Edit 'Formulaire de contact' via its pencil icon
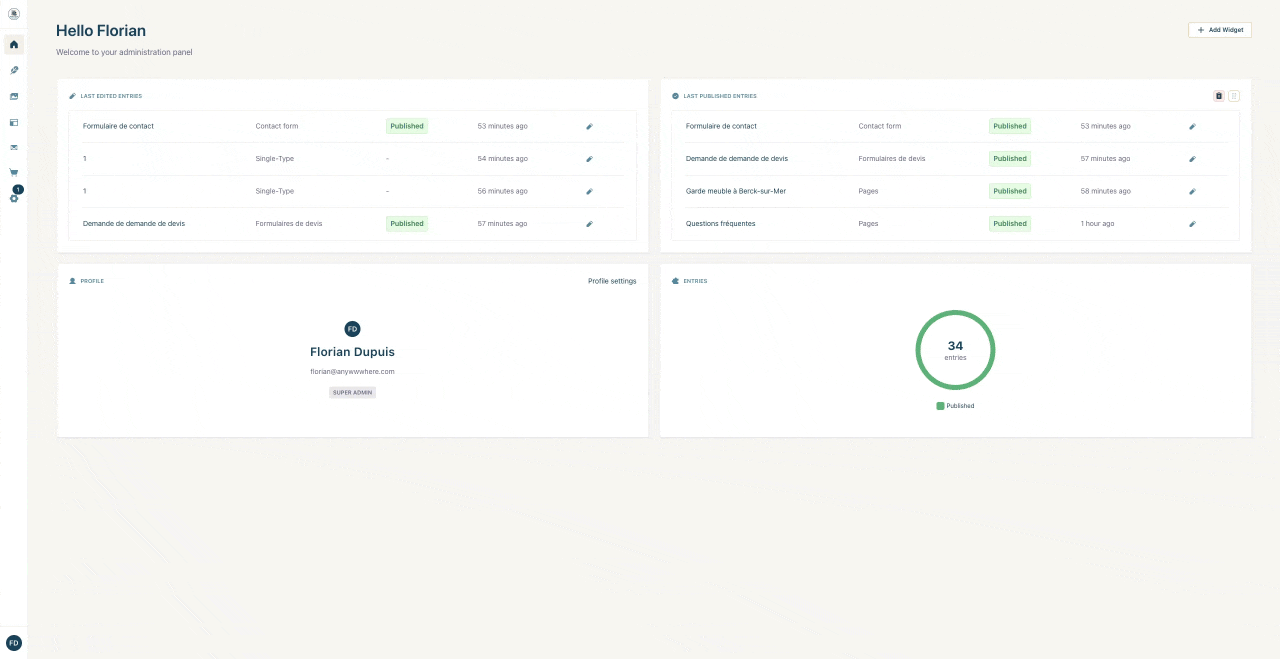Screen dimensions: 1280x659 click(x=589, y=126)
